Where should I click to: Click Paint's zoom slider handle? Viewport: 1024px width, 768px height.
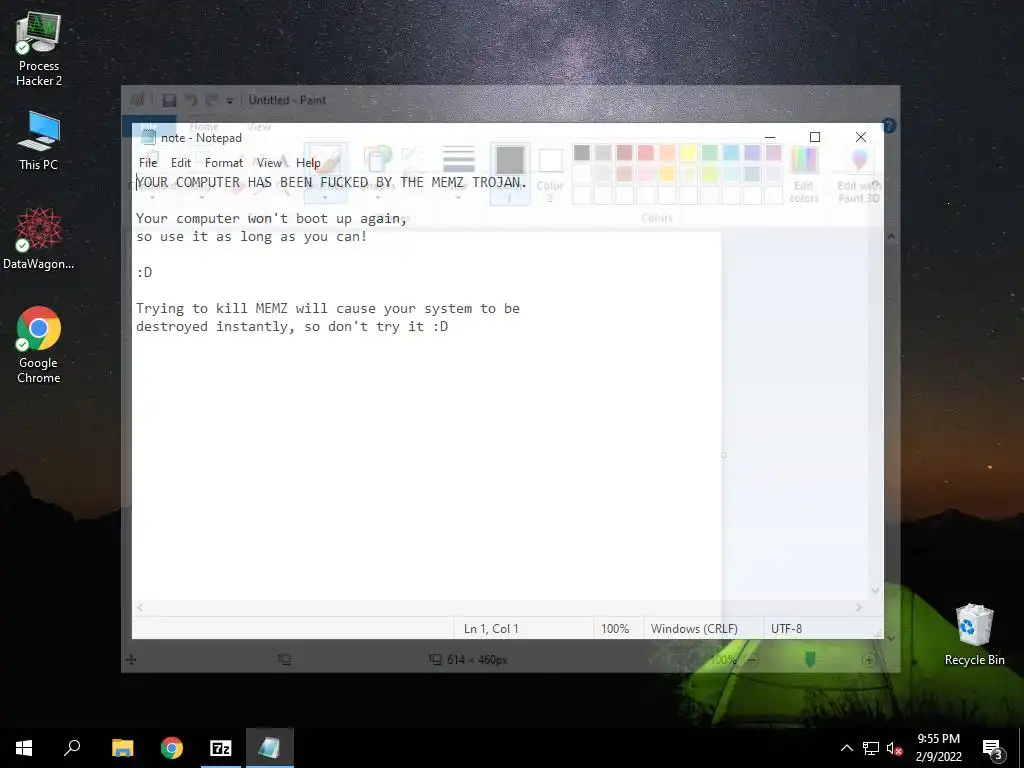pyautogui.click(x=810, y=660)
